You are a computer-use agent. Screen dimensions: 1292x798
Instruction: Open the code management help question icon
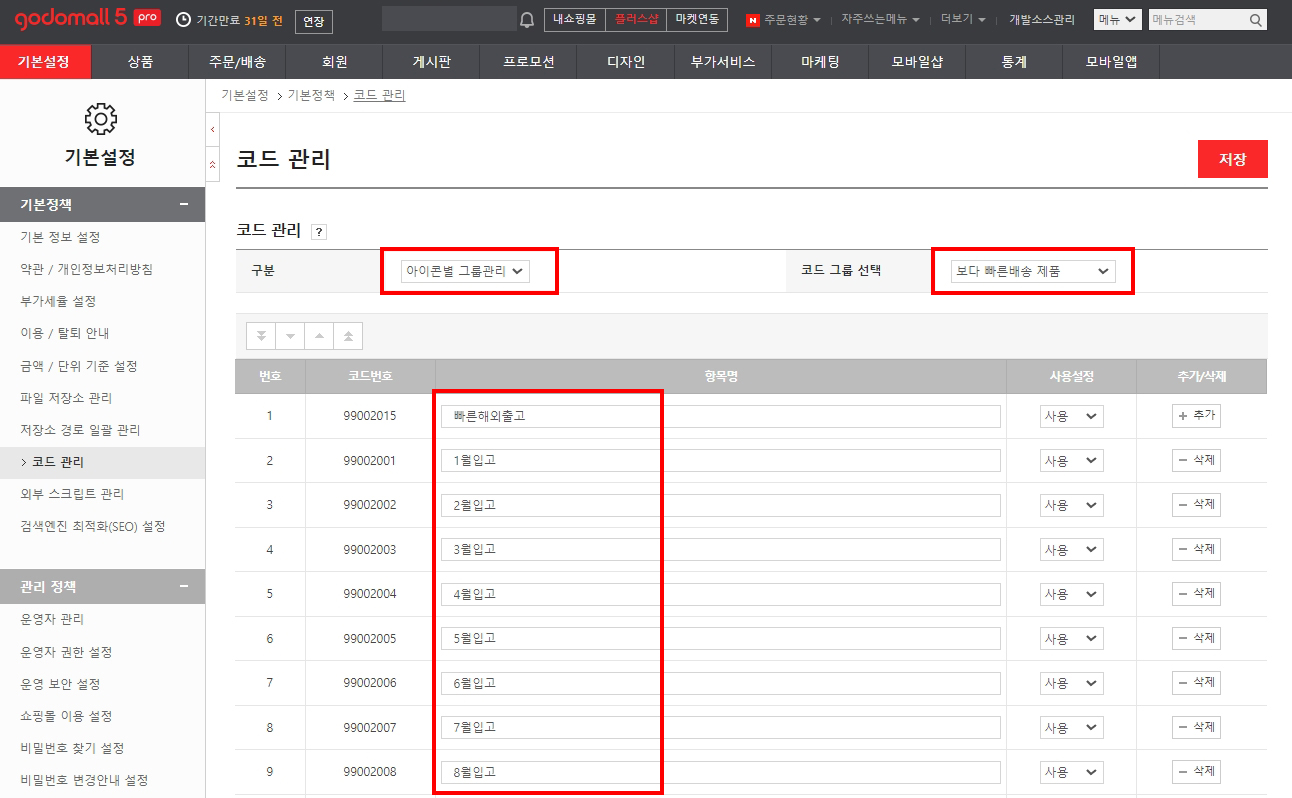(x=319, y=232)
